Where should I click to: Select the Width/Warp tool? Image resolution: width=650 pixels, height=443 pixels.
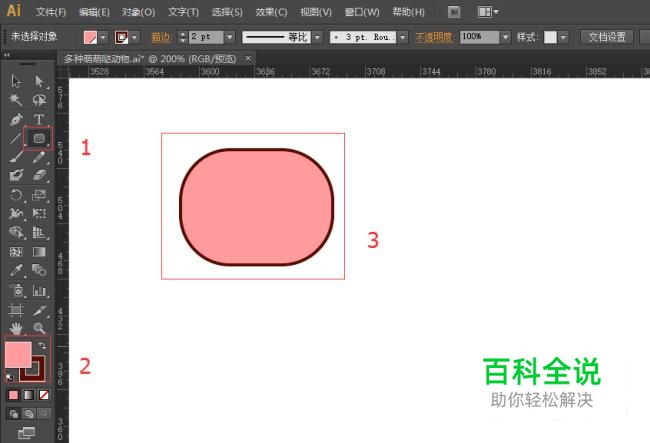(x=16, y=213)
